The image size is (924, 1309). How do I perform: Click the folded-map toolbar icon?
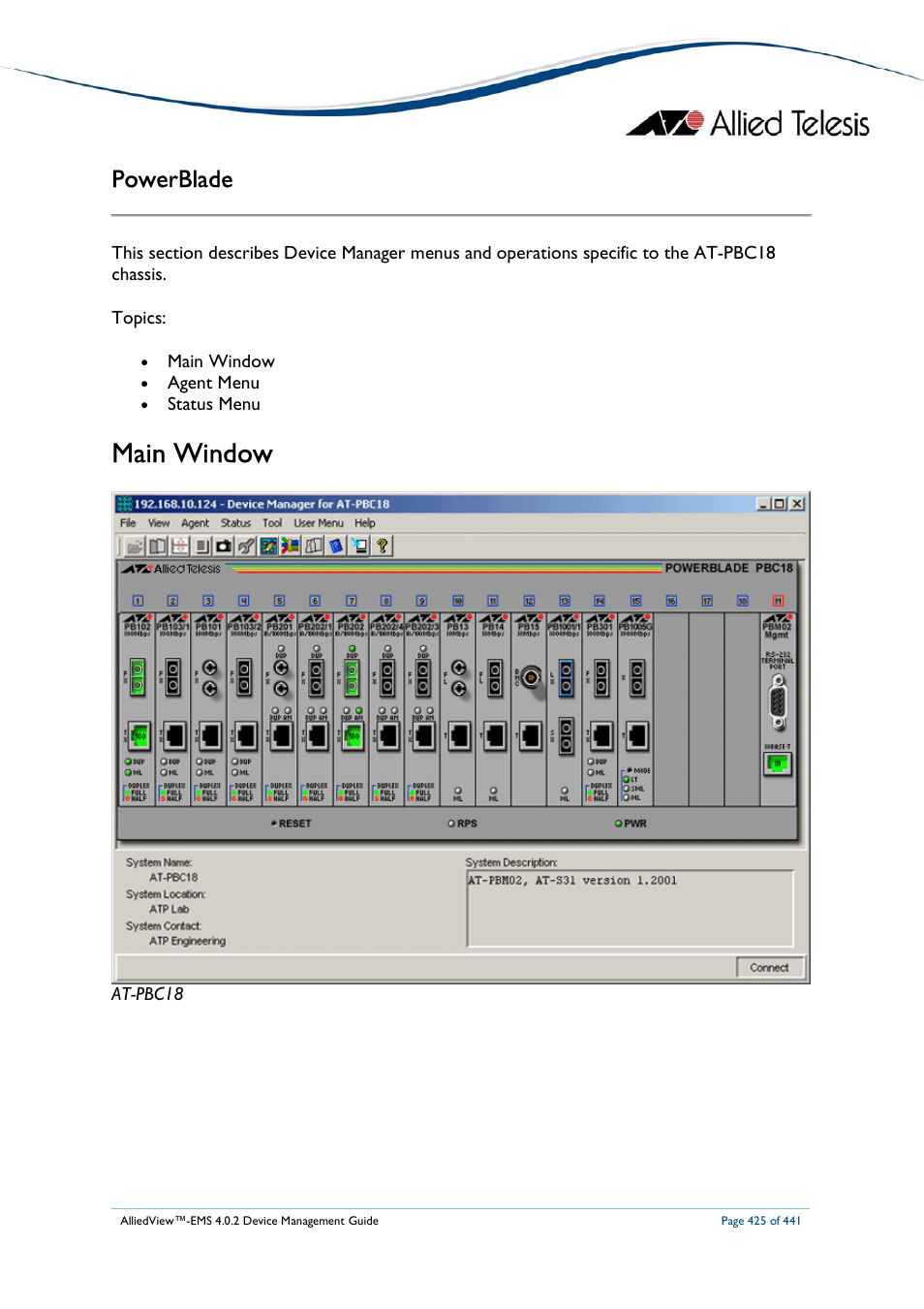click(x=314, y=546)
